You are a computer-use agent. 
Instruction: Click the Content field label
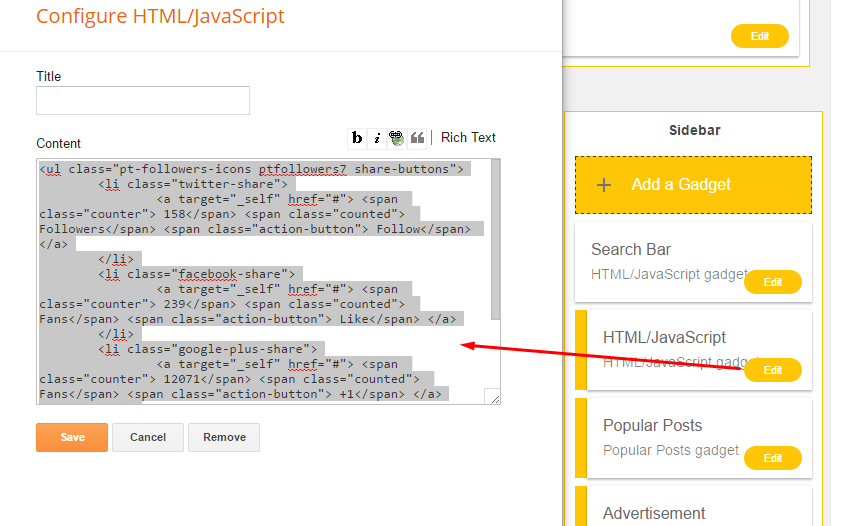tap(58, 143)
